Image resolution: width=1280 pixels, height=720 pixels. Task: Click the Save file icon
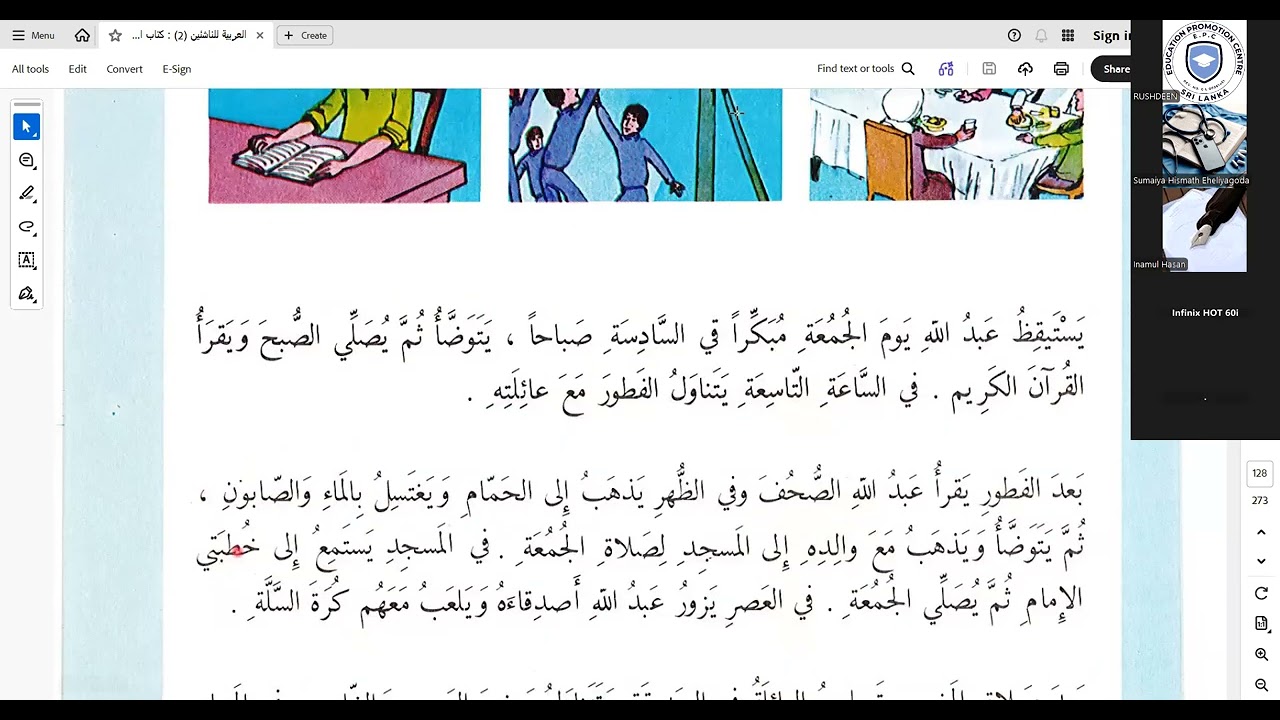[x=989, y=69]
